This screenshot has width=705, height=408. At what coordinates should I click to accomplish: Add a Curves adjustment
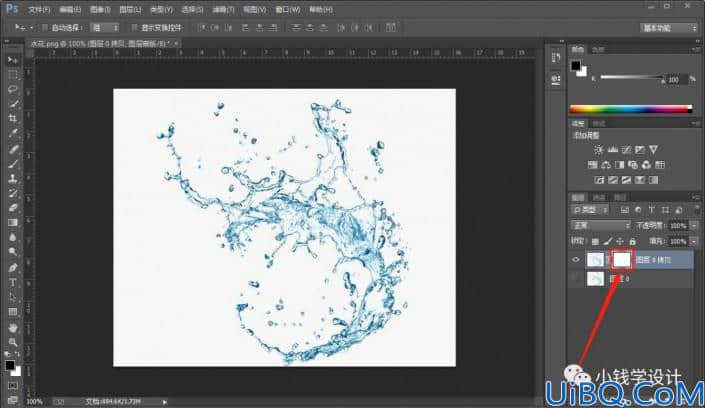(626, 150)
